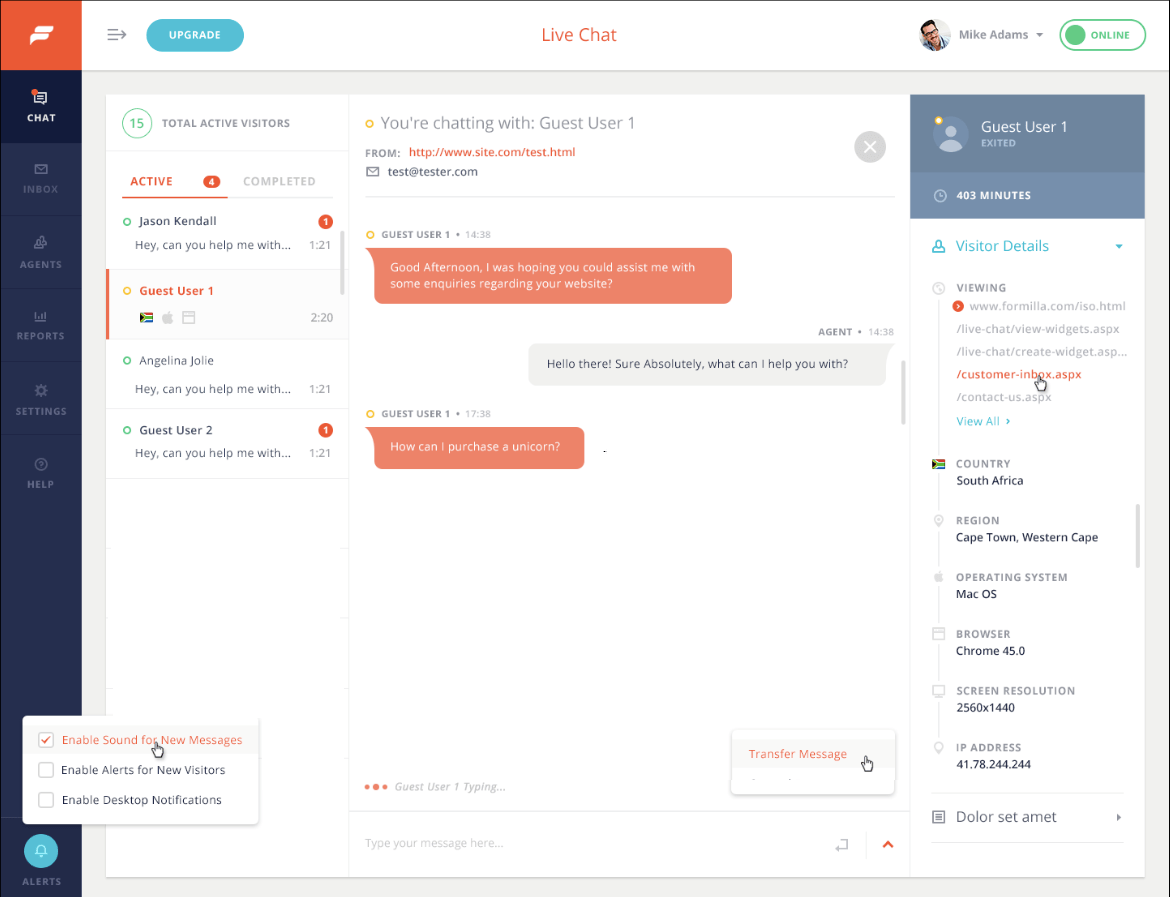The image size is (1170, 897).
Task: Click the Country flag icon in details
Action: point(939,464)
